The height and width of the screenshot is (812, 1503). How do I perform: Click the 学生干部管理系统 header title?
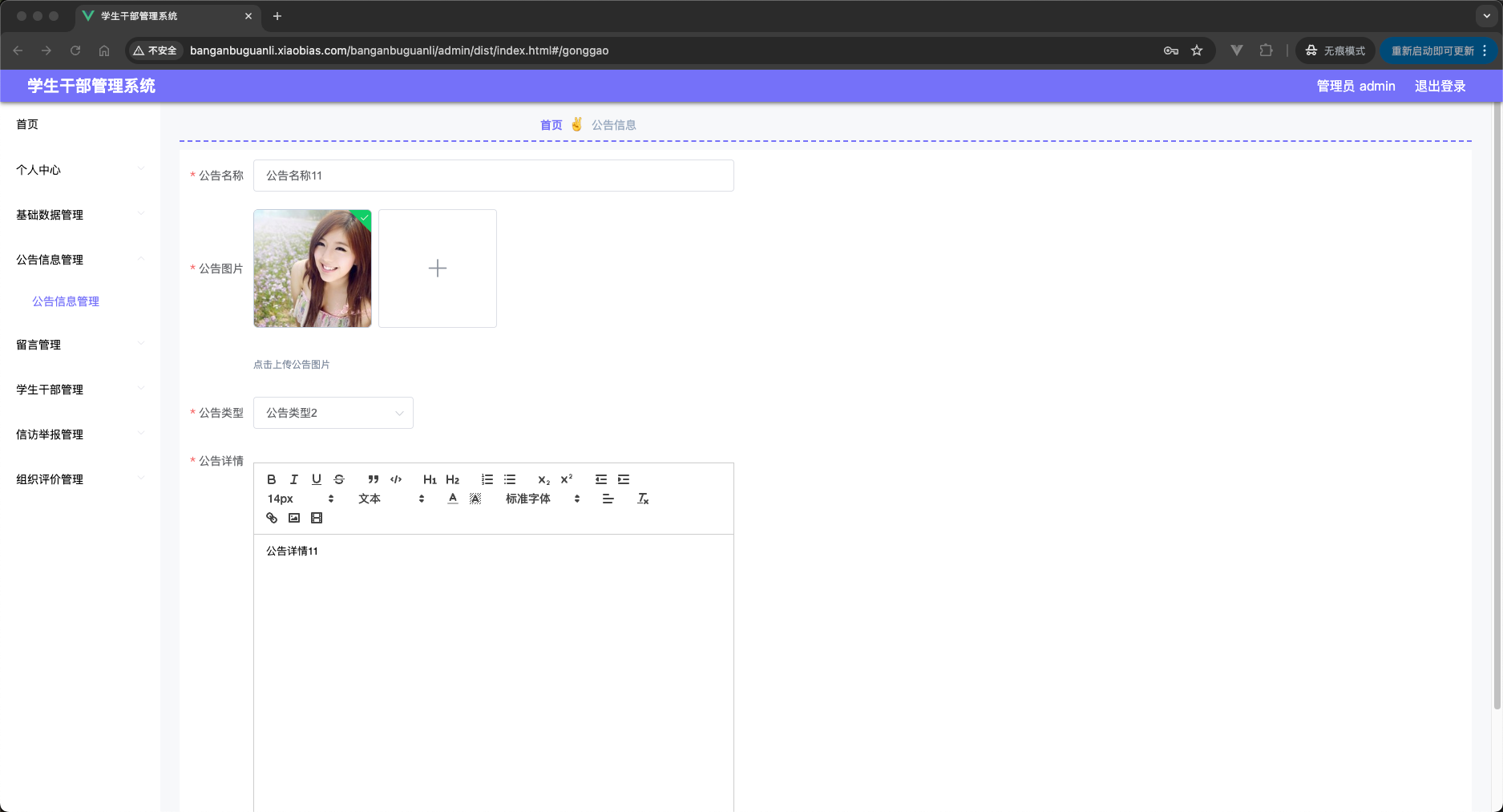[91, 86]
